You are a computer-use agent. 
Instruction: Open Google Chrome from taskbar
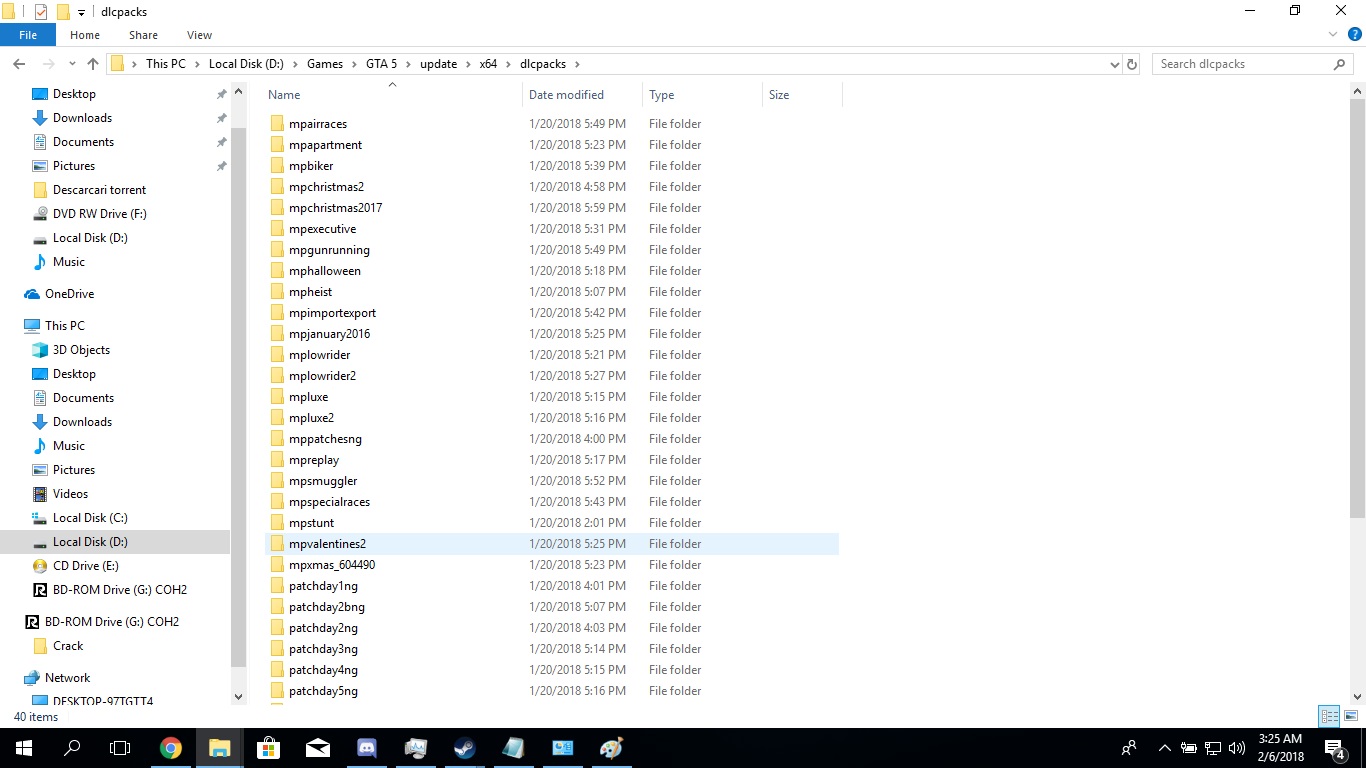[x=171, y=748]
